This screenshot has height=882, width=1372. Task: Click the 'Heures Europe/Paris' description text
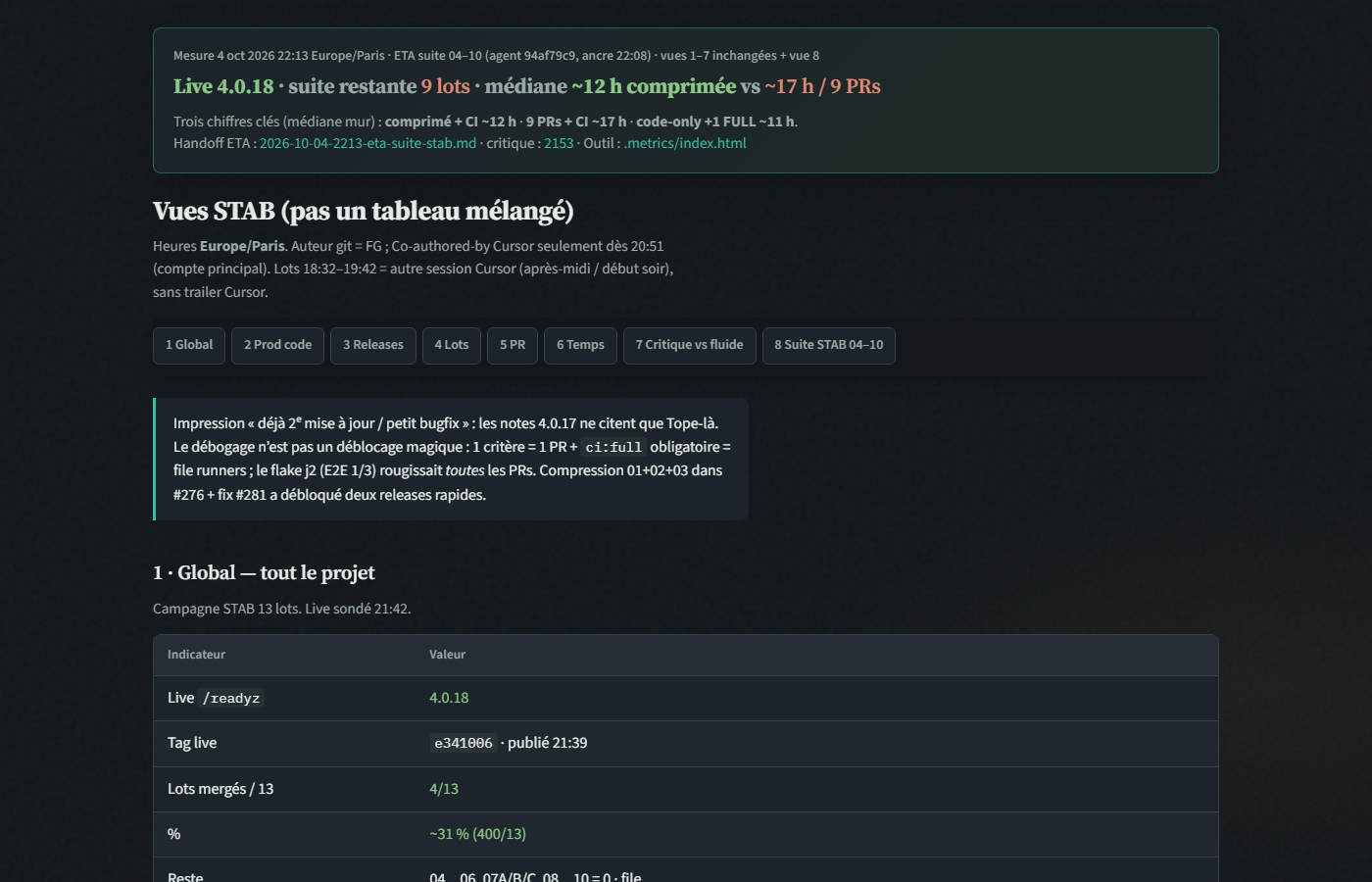click(413, 269)
